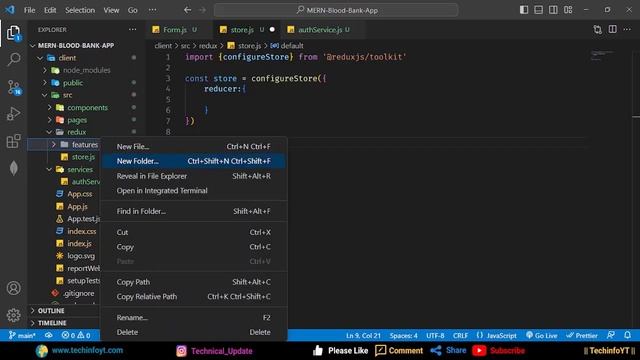Click the open changes icon in editor toolbar

[598, 29]
